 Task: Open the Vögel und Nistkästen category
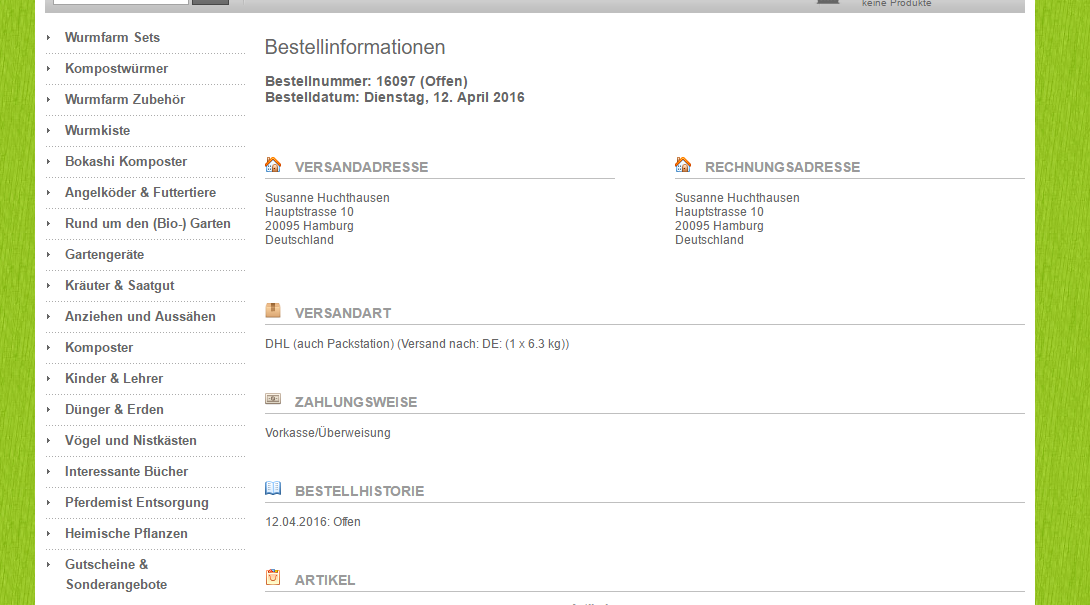point(130,440)
